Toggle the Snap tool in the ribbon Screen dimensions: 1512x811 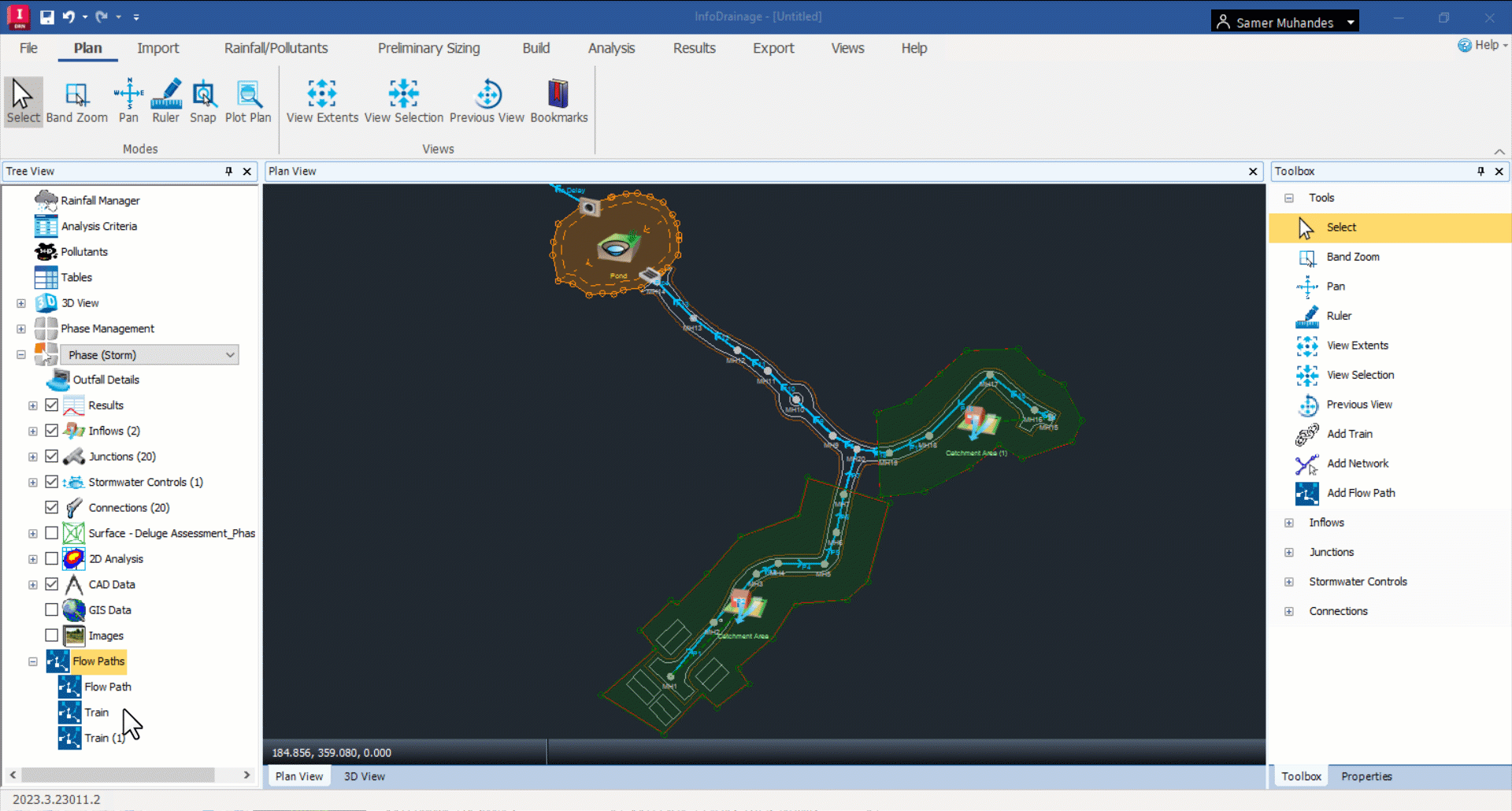(203, 102)
